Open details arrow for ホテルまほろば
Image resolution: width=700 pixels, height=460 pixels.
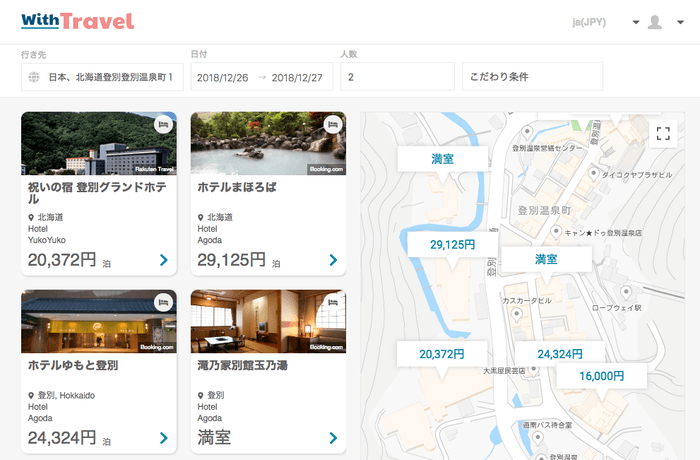tap(333, 261)
